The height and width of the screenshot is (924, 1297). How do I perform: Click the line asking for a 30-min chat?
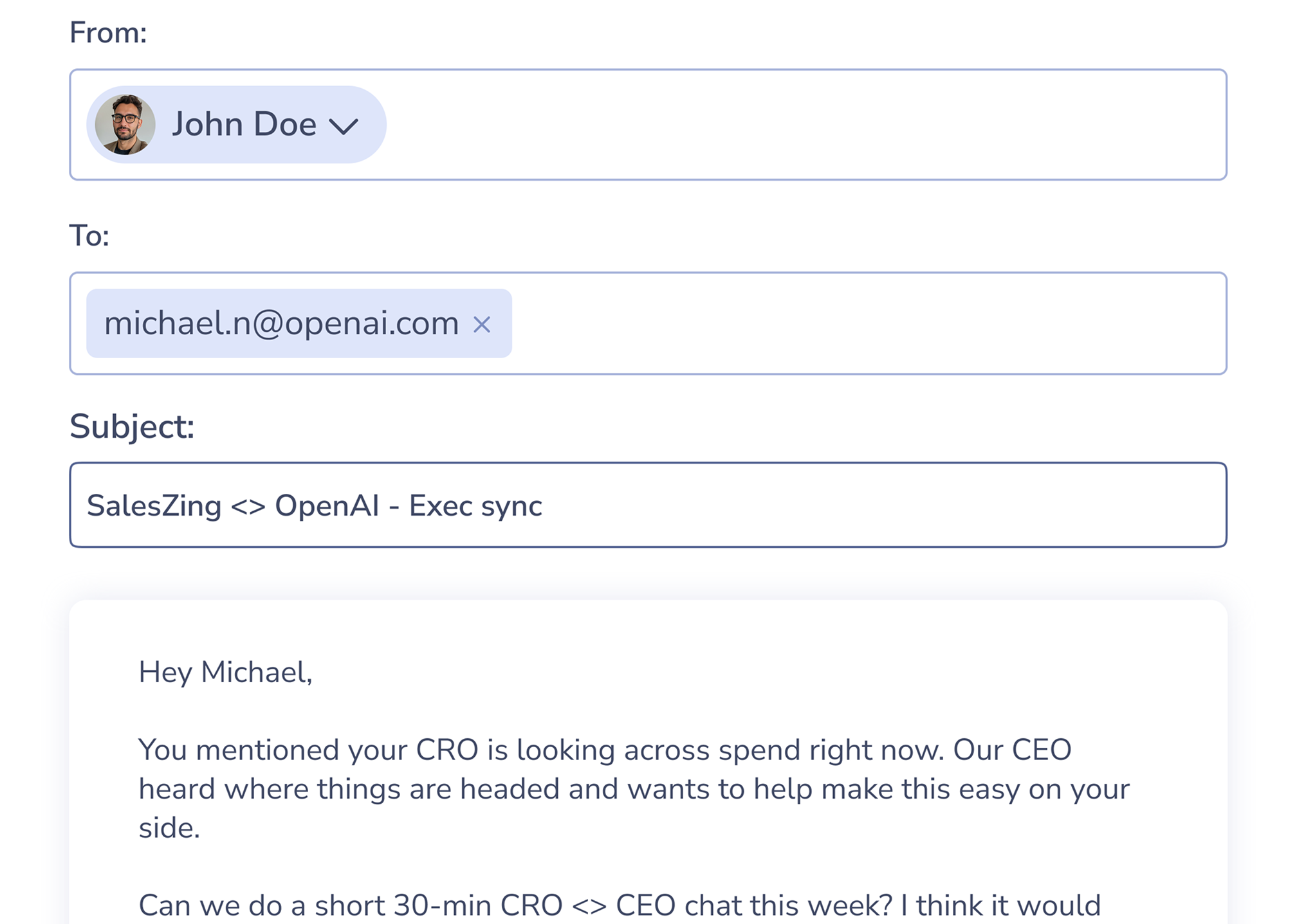click(620, 905)
